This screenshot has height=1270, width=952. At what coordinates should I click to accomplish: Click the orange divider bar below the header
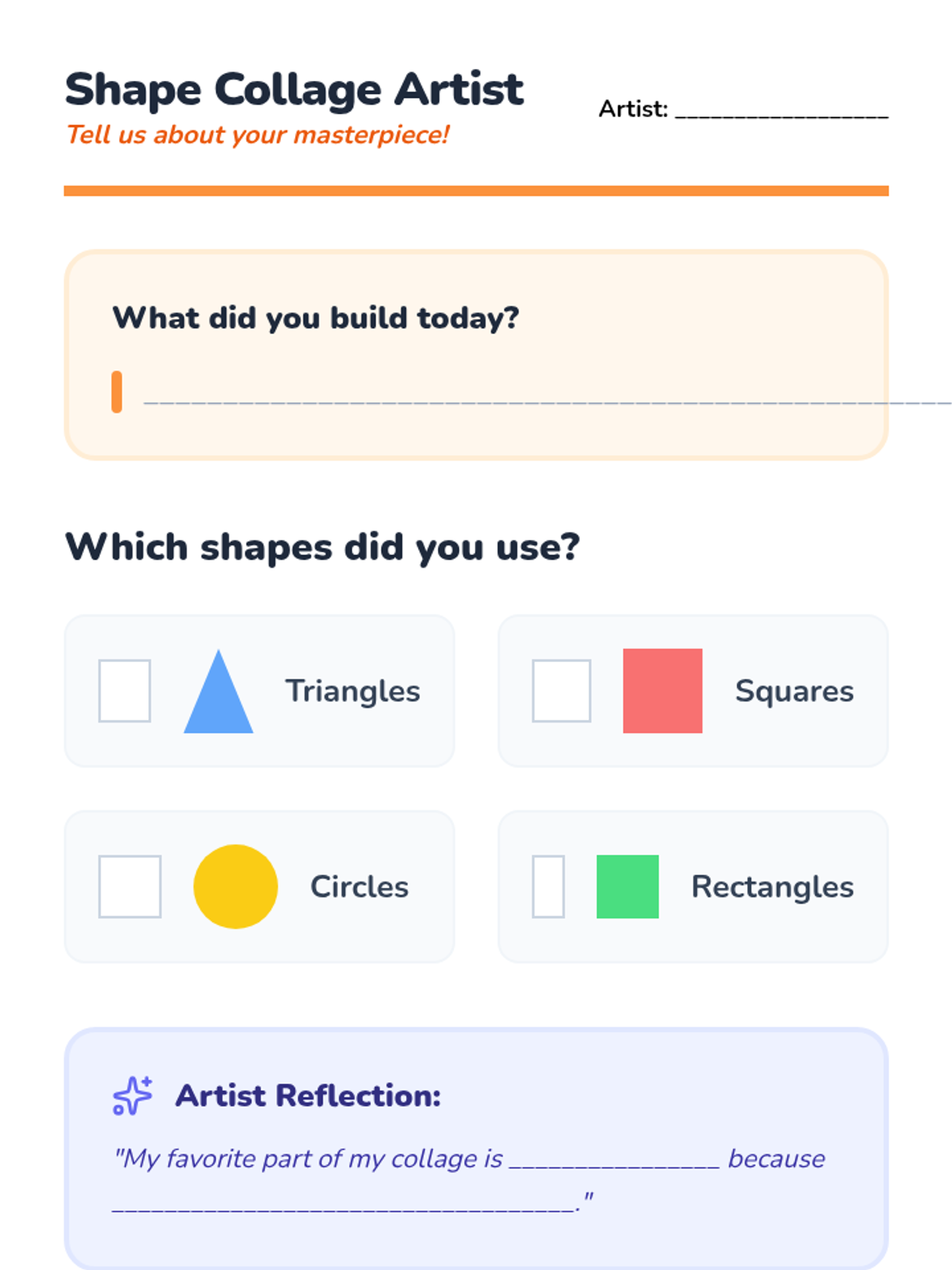pyautogui.click(x=476, y=190)
